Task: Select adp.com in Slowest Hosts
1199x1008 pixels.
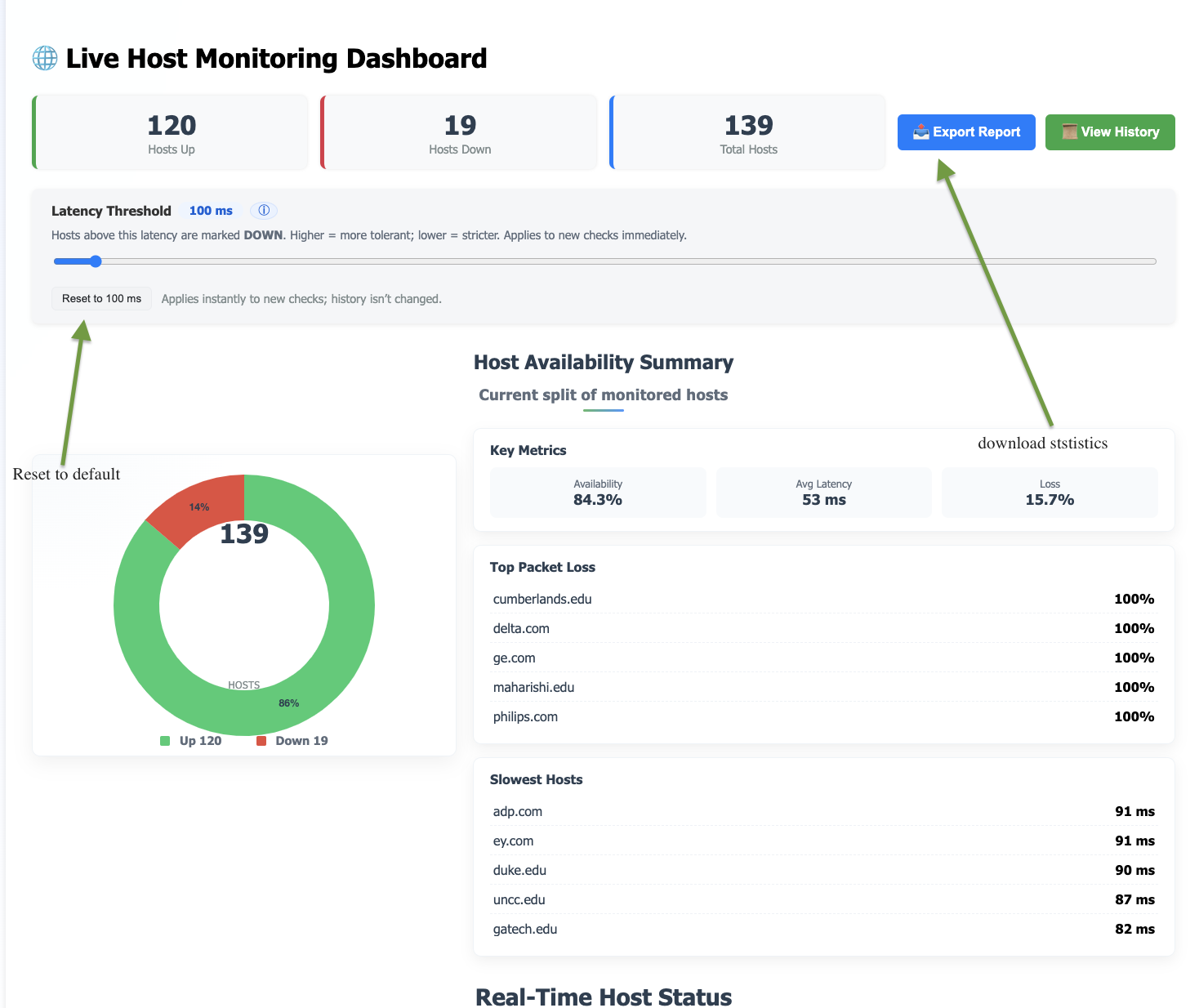Action: coord(824,811)
